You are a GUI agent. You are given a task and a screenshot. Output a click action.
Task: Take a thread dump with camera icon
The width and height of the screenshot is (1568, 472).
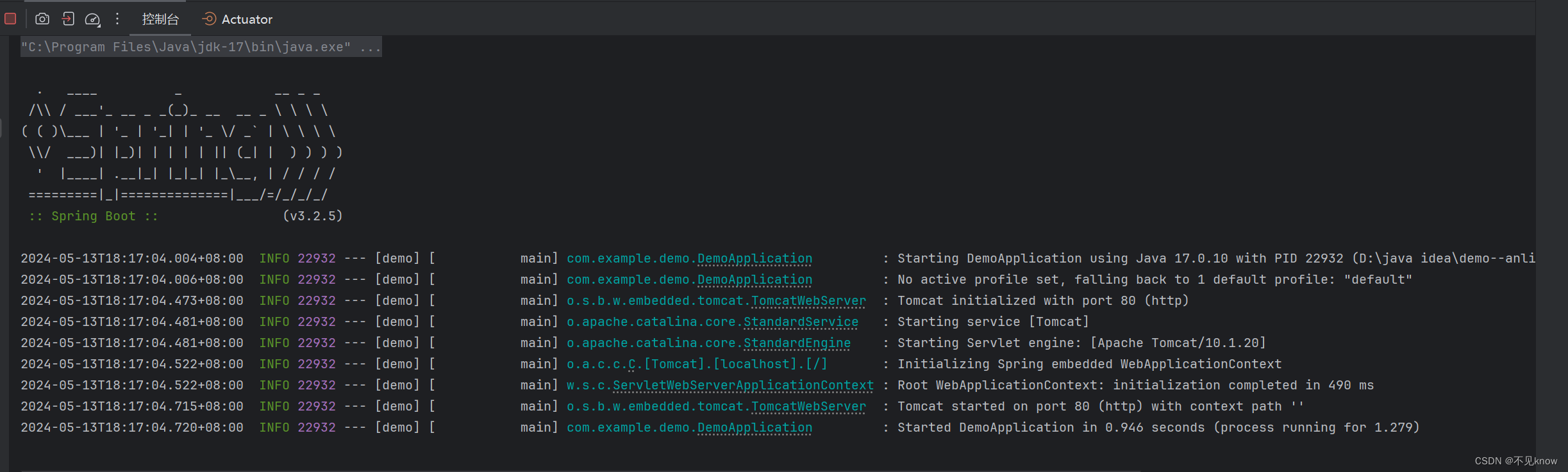coord(42,19)
